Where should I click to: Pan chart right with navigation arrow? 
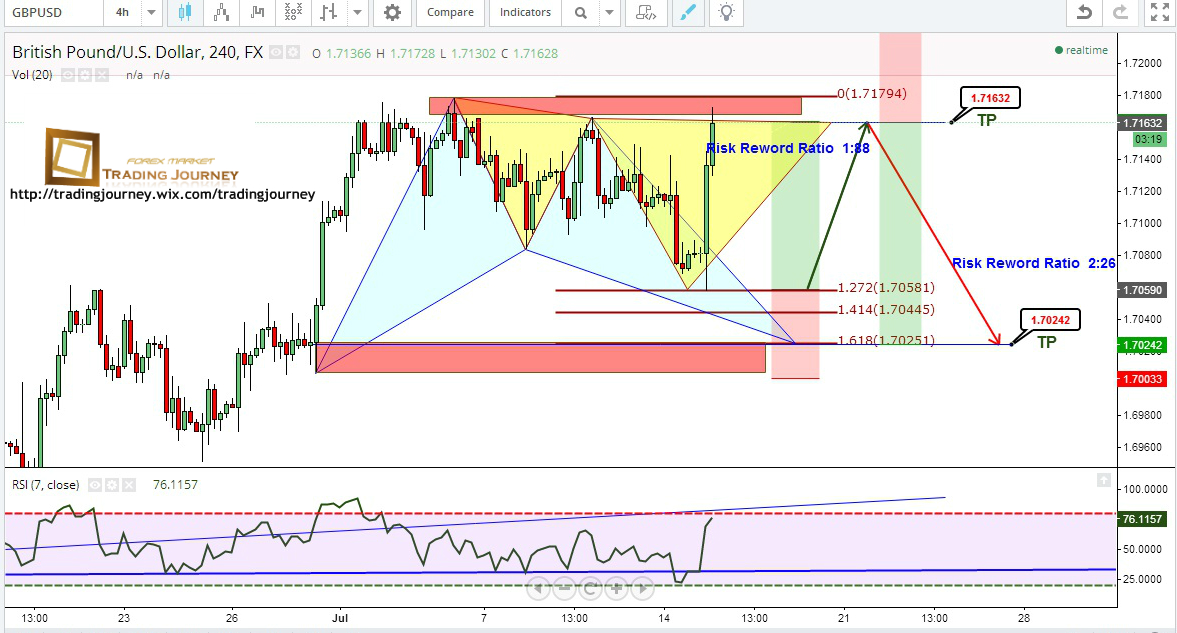pos(643,588)
